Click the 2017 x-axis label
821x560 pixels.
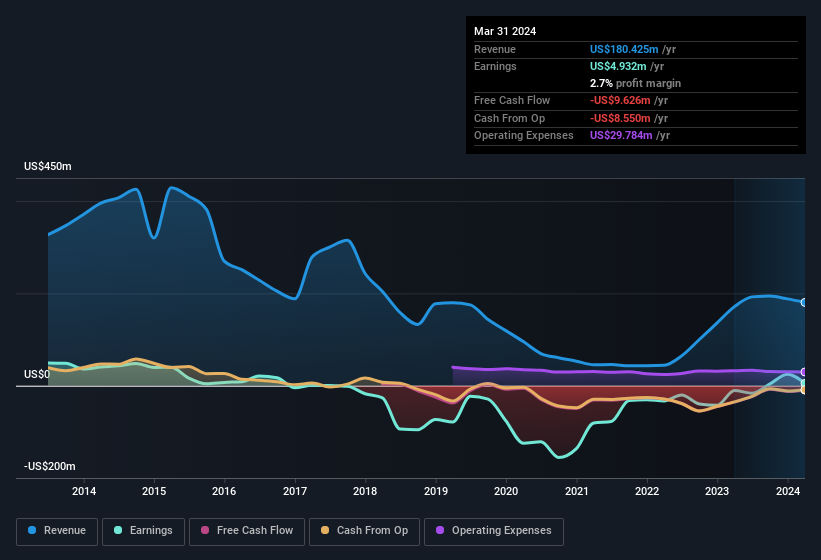click(295, 491)
